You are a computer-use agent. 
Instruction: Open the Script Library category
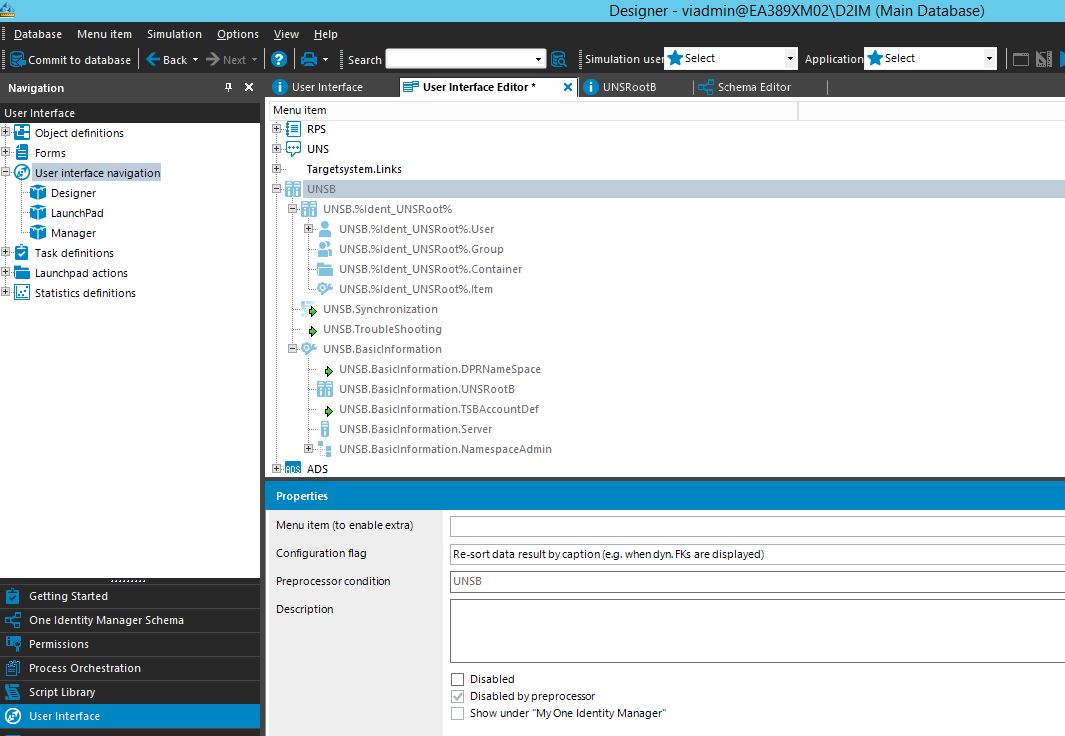(130, 692)
